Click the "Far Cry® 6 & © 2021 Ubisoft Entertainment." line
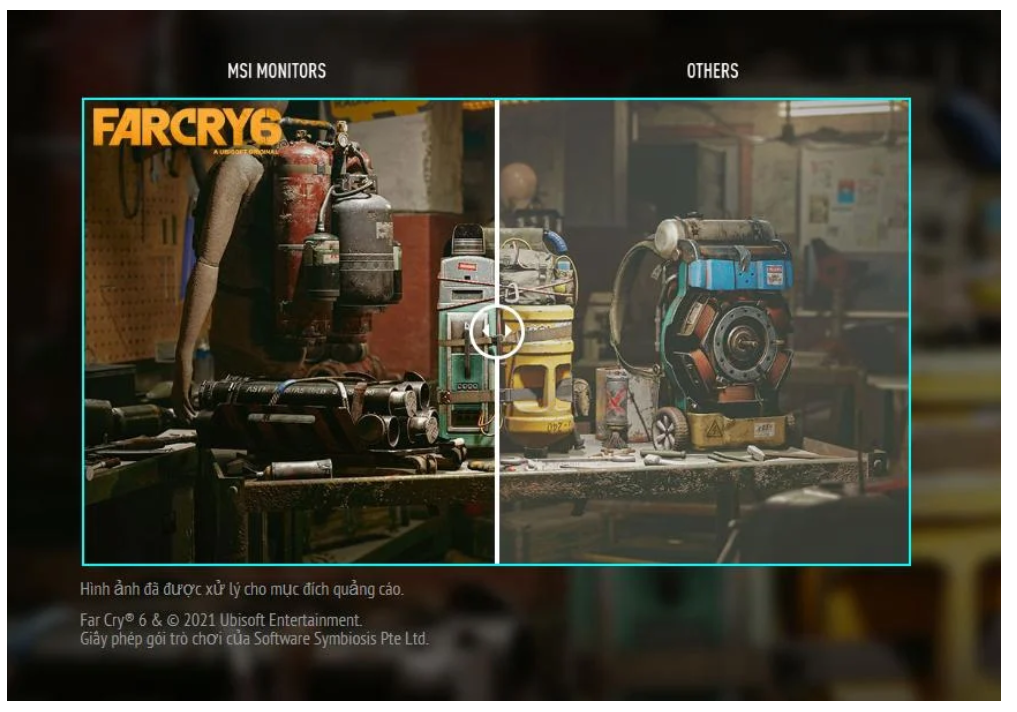 tap(221, 620)
